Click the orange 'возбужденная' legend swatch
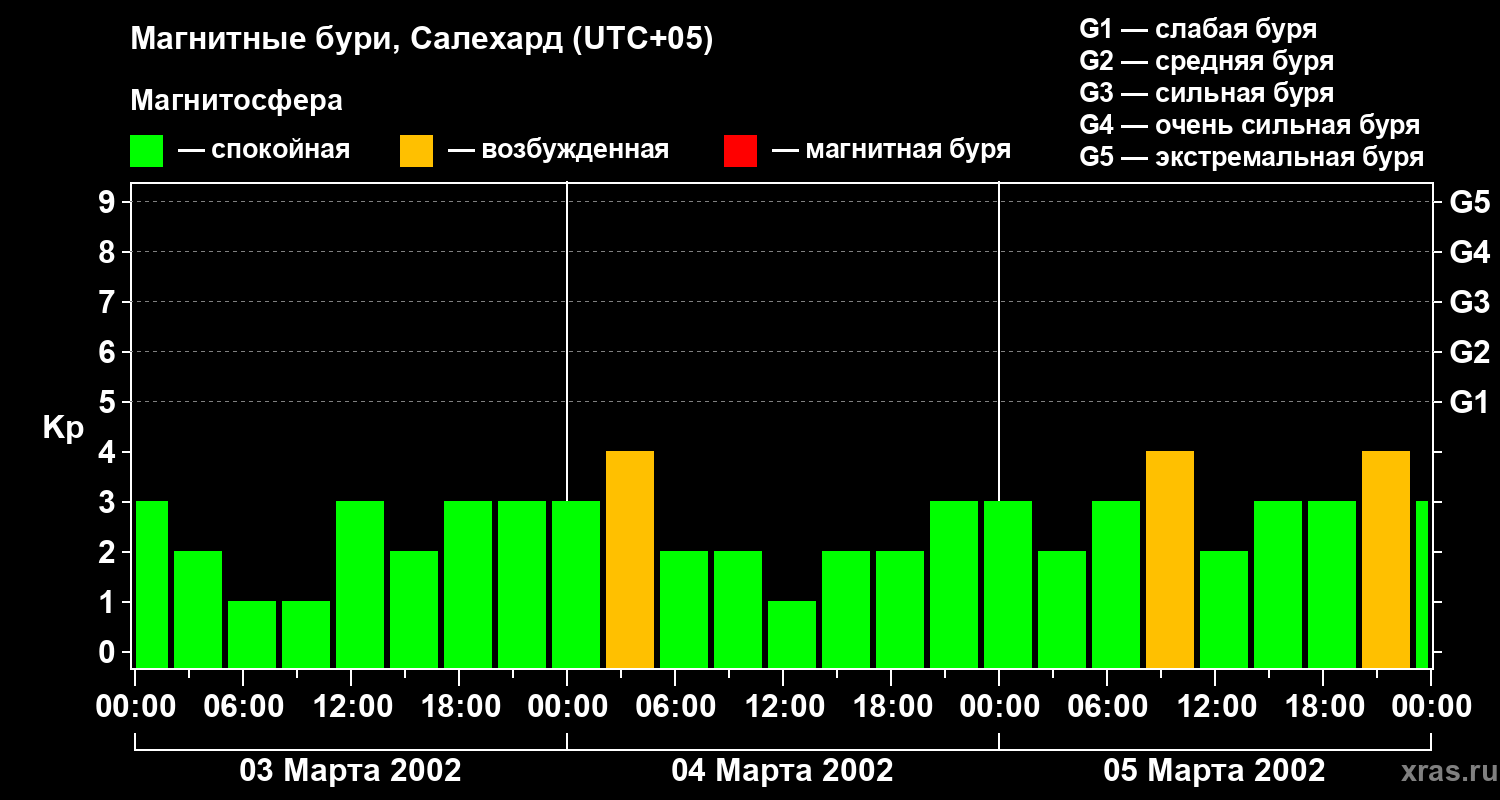Viewport: 1500px width, 800px height. (417, 151)
